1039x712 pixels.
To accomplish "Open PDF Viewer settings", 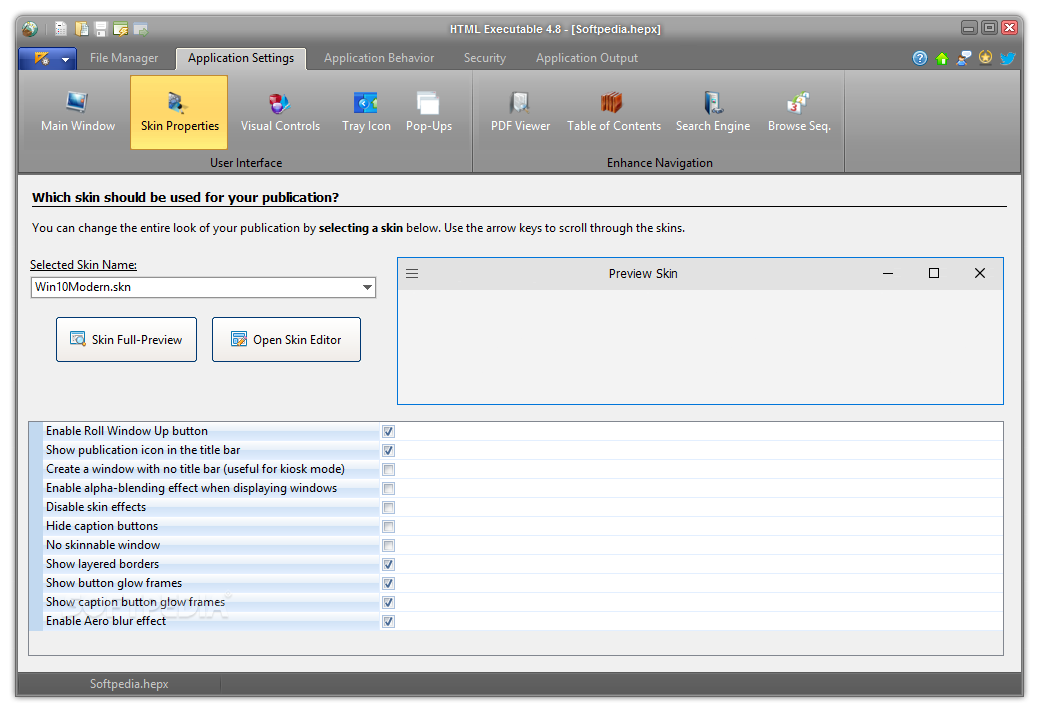I will coord(520,113).
